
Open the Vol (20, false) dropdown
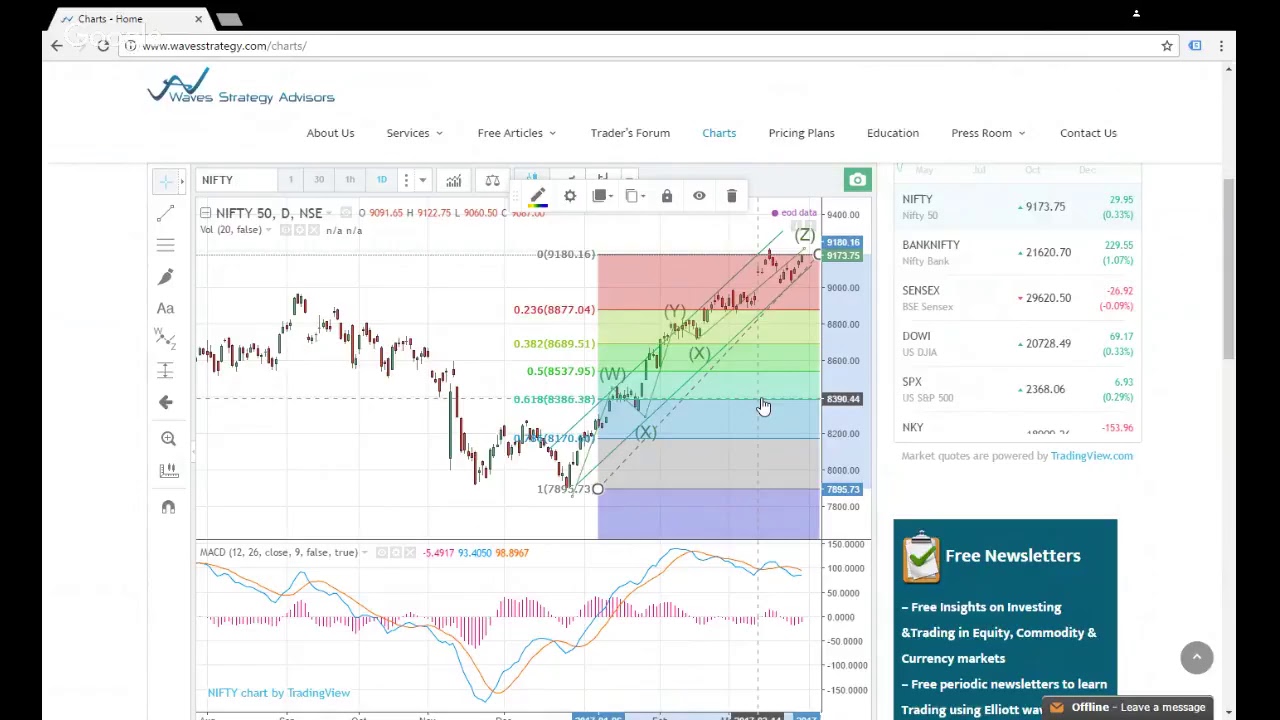pyautogui.click(x=269, y=230)
